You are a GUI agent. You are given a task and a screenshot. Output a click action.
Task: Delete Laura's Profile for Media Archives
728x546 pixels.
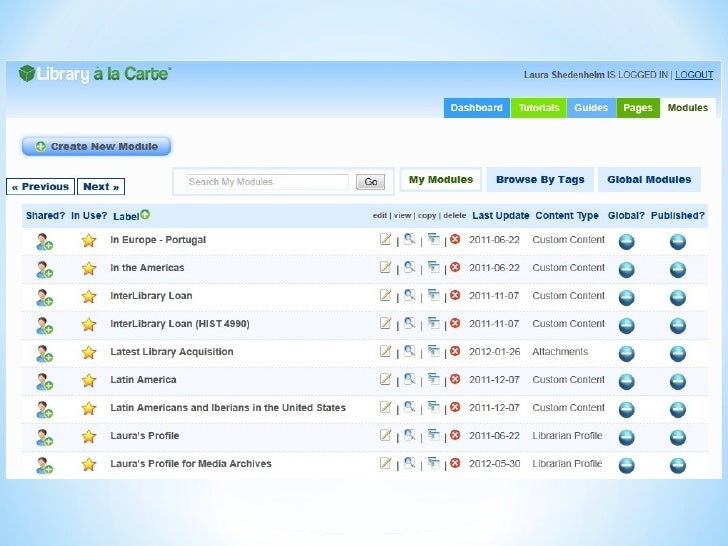tap(455, 464)
